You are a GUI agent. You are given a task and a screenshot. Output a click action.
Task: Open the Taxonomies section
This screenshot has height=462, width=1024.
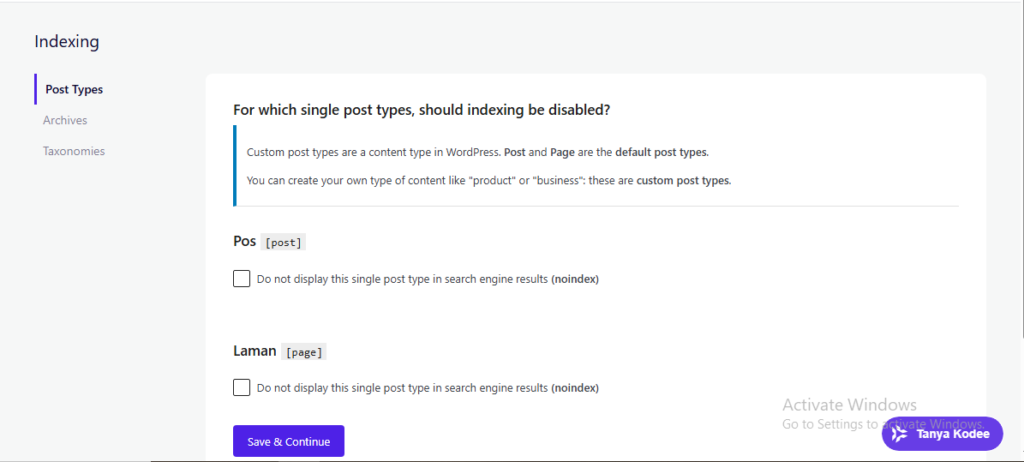74,151
